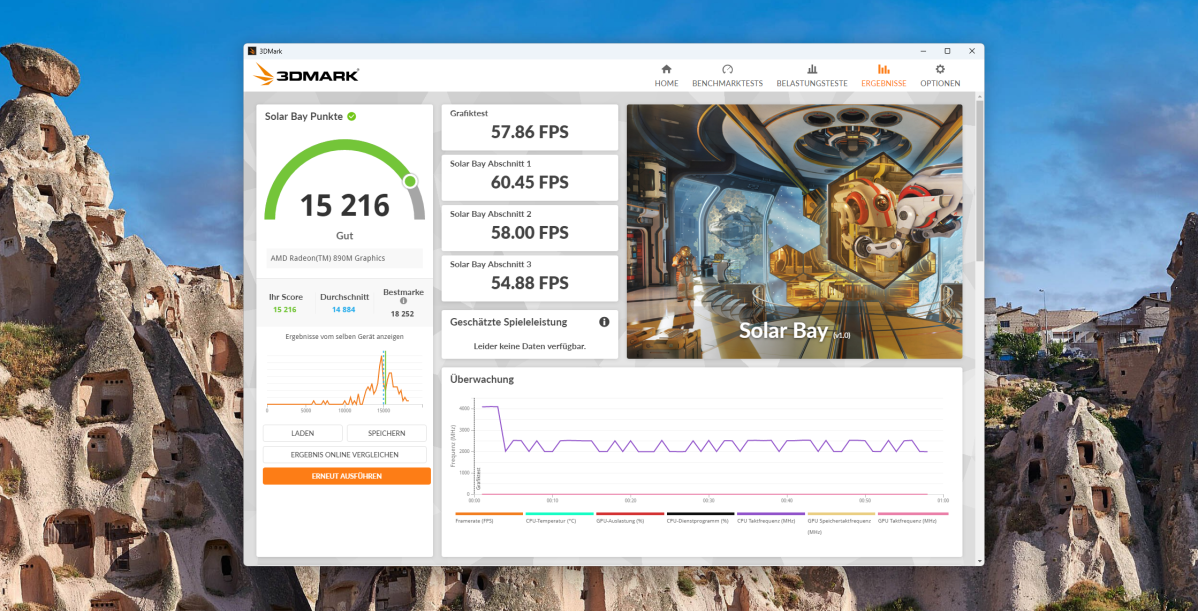This screenshot has width=1198, height=611.
Task: Open Optionen via the gear icon
Action: [940, 69]
